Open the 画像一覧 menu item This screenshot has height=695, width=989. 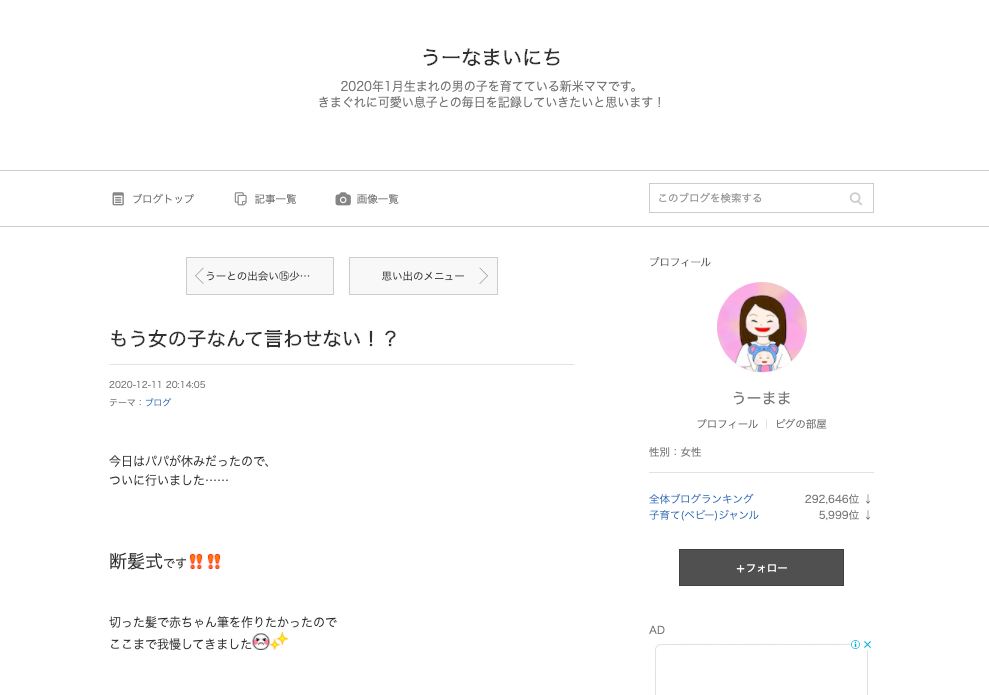(366, 199)
